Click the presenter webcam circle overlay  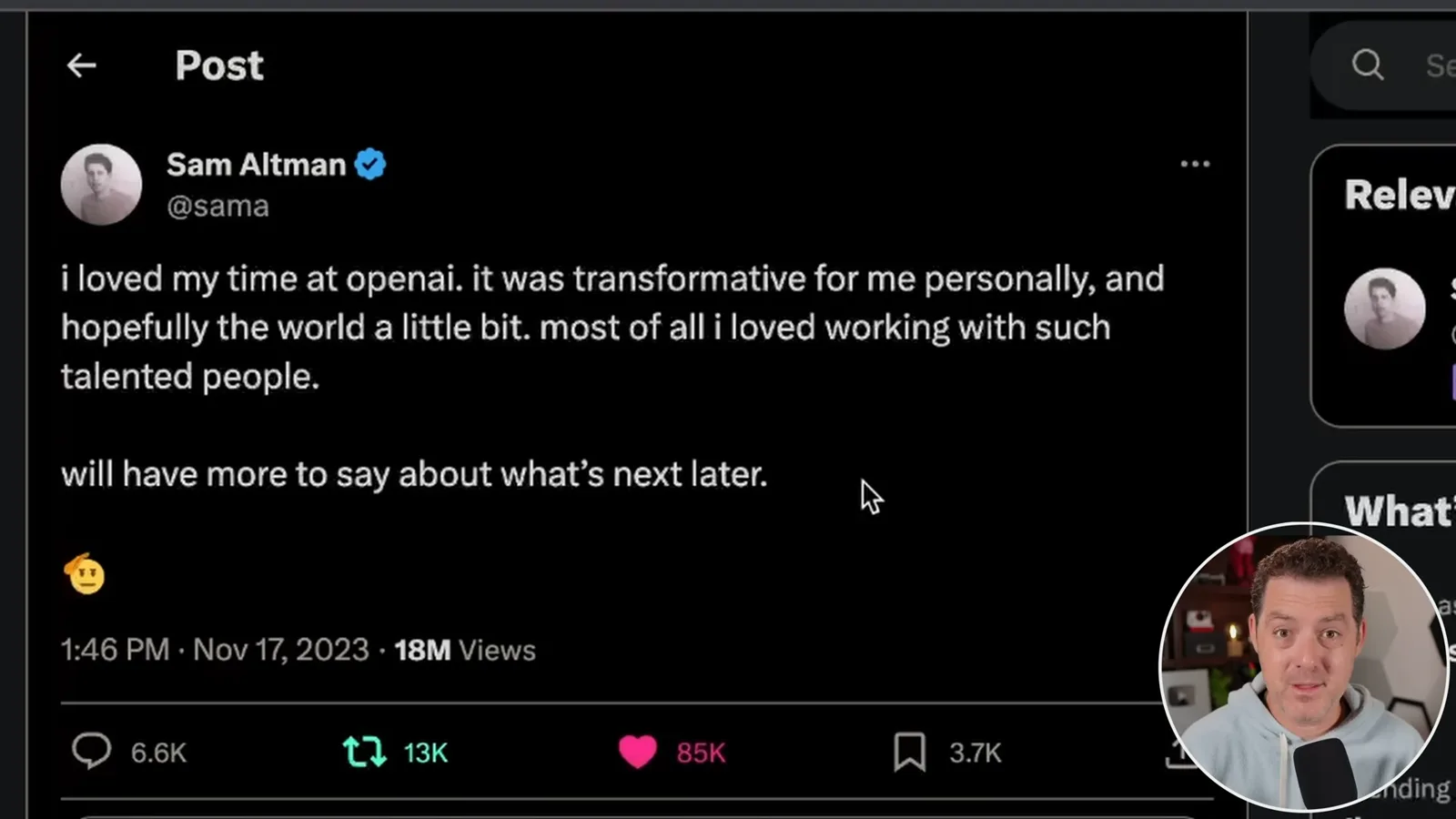1303,666
